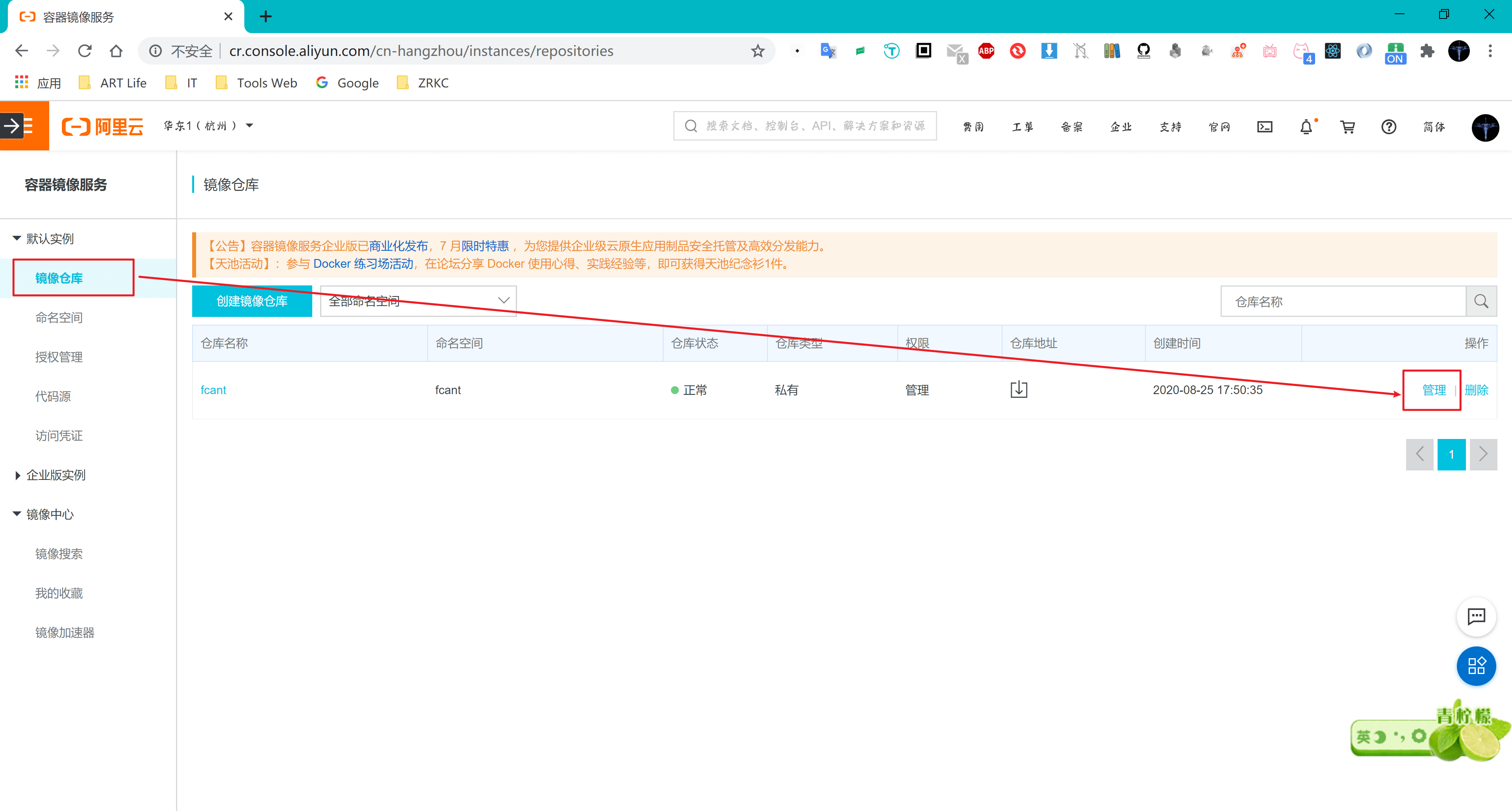
Task: Open the notification bell
Action: tap(1306, 127)
